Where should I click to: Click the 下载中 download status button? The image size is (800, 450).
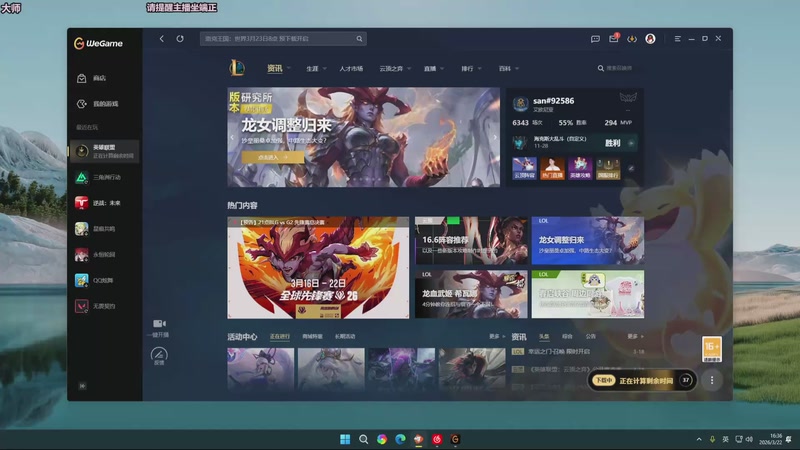click(x=604, y=381)
